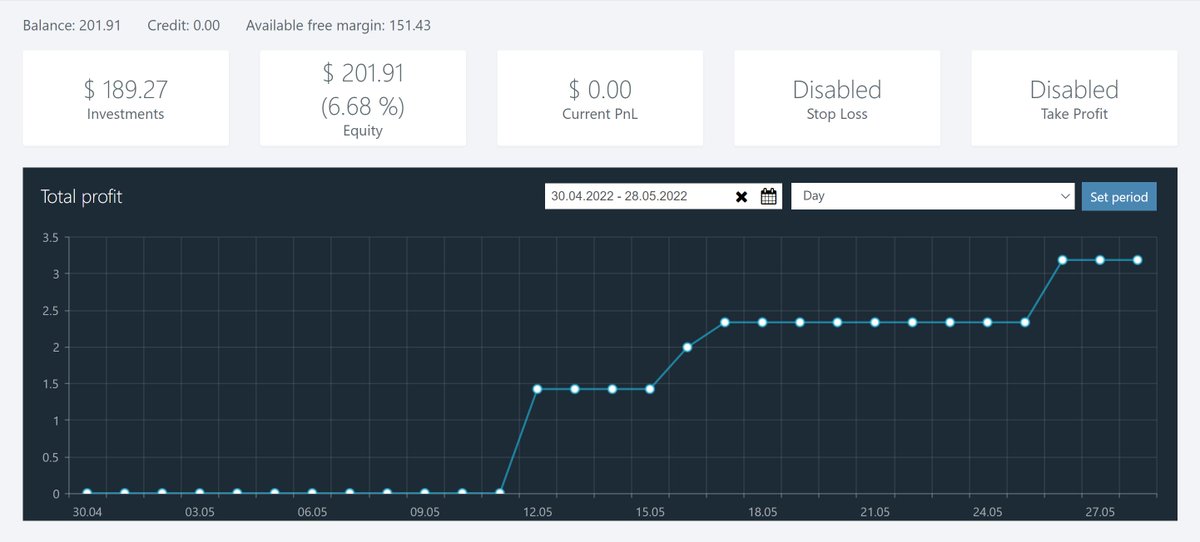Click Available free margin: 151.43 text
1200x542 pixels.
338,25
